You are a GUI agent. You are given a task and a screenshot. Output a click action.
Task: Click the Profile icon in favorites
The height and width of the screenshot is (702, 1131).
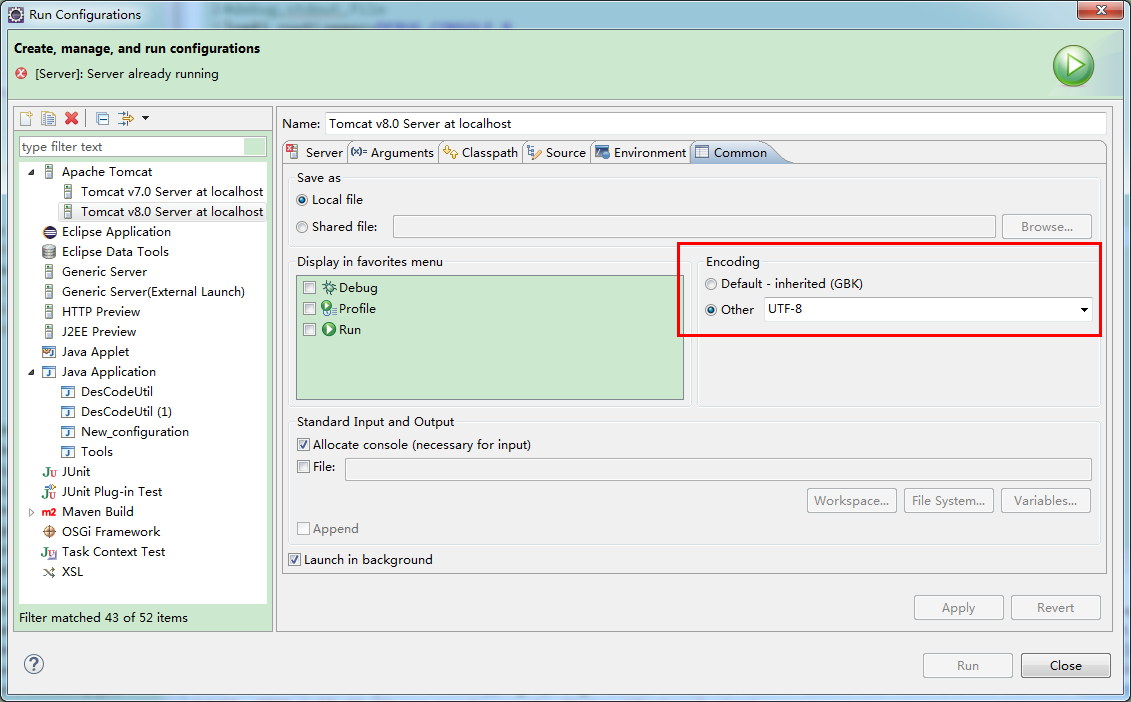329,308
